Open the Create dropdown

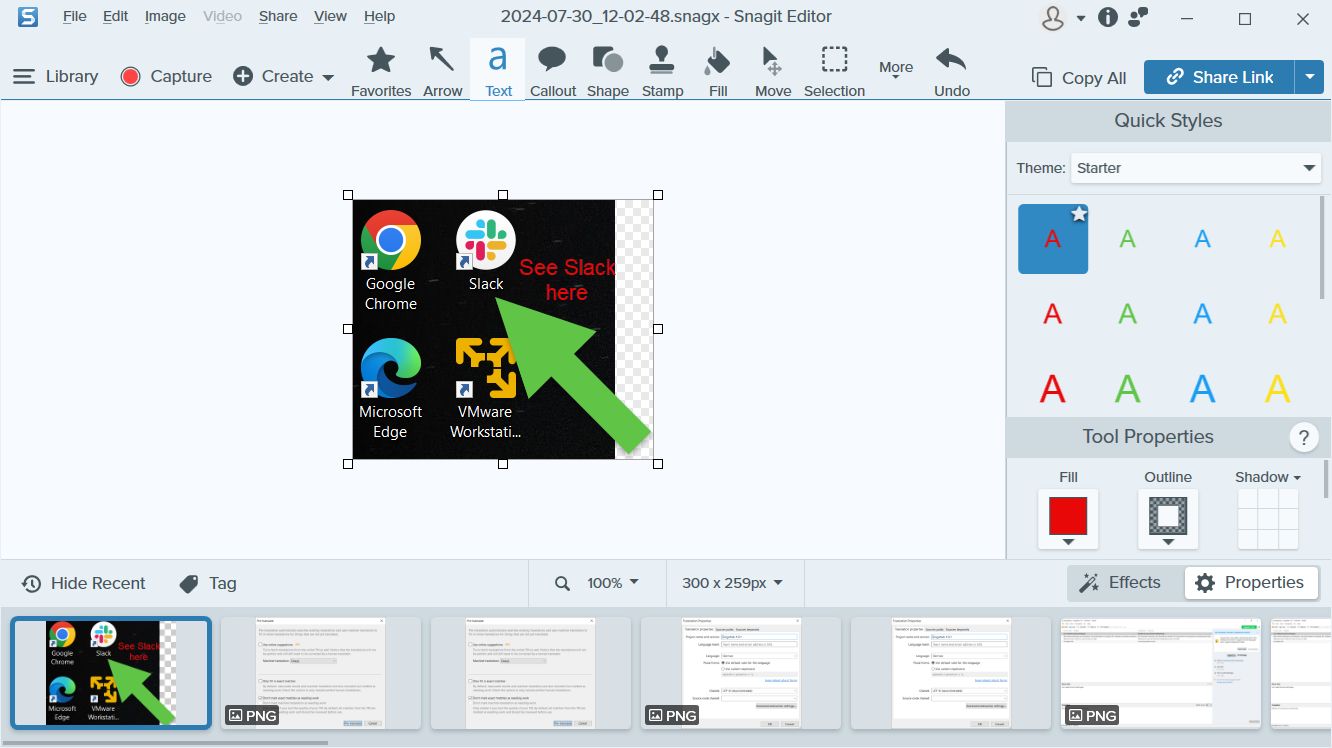[284, 76]
